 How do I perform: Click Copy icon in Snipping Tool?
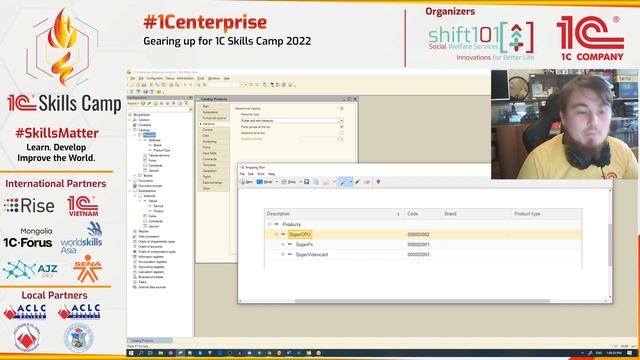pyautogui.click(x=316, y=182)
